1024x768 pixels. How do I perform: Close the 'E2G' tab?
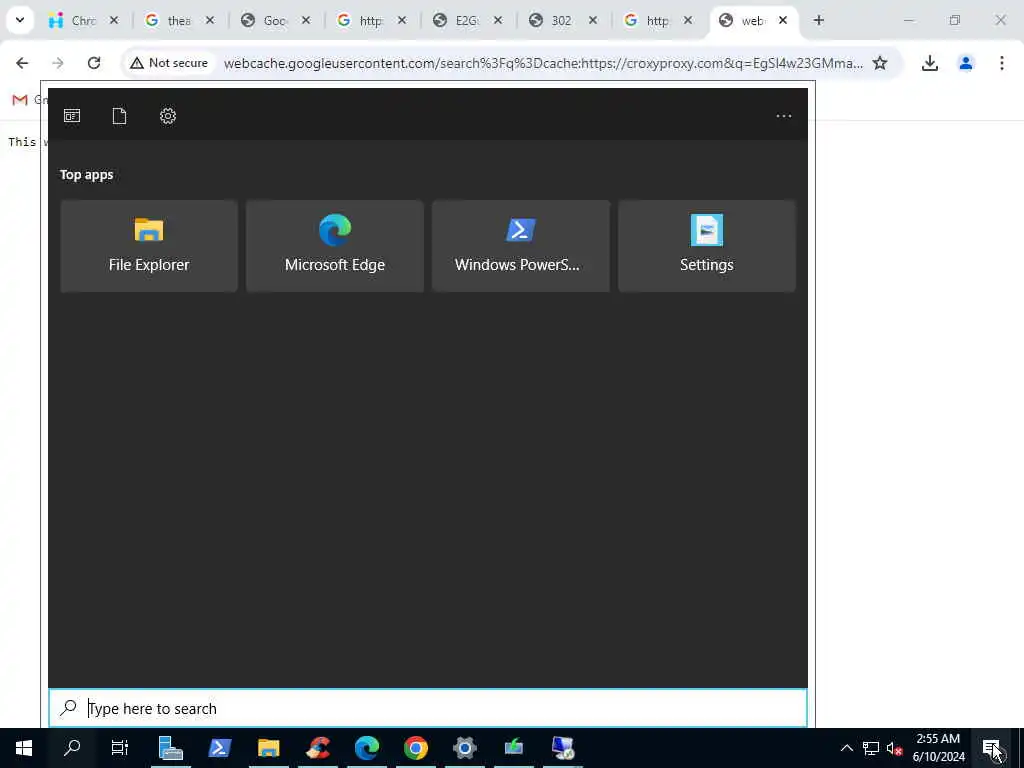coord(498,20)
